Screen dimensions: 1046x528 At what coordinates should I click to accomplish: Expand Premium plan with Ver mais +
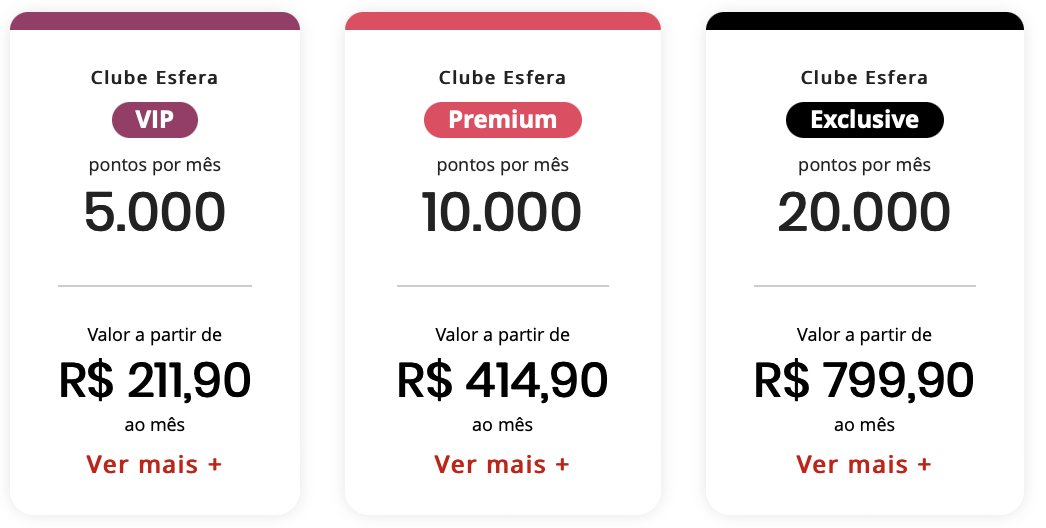[x=502, y=464]
